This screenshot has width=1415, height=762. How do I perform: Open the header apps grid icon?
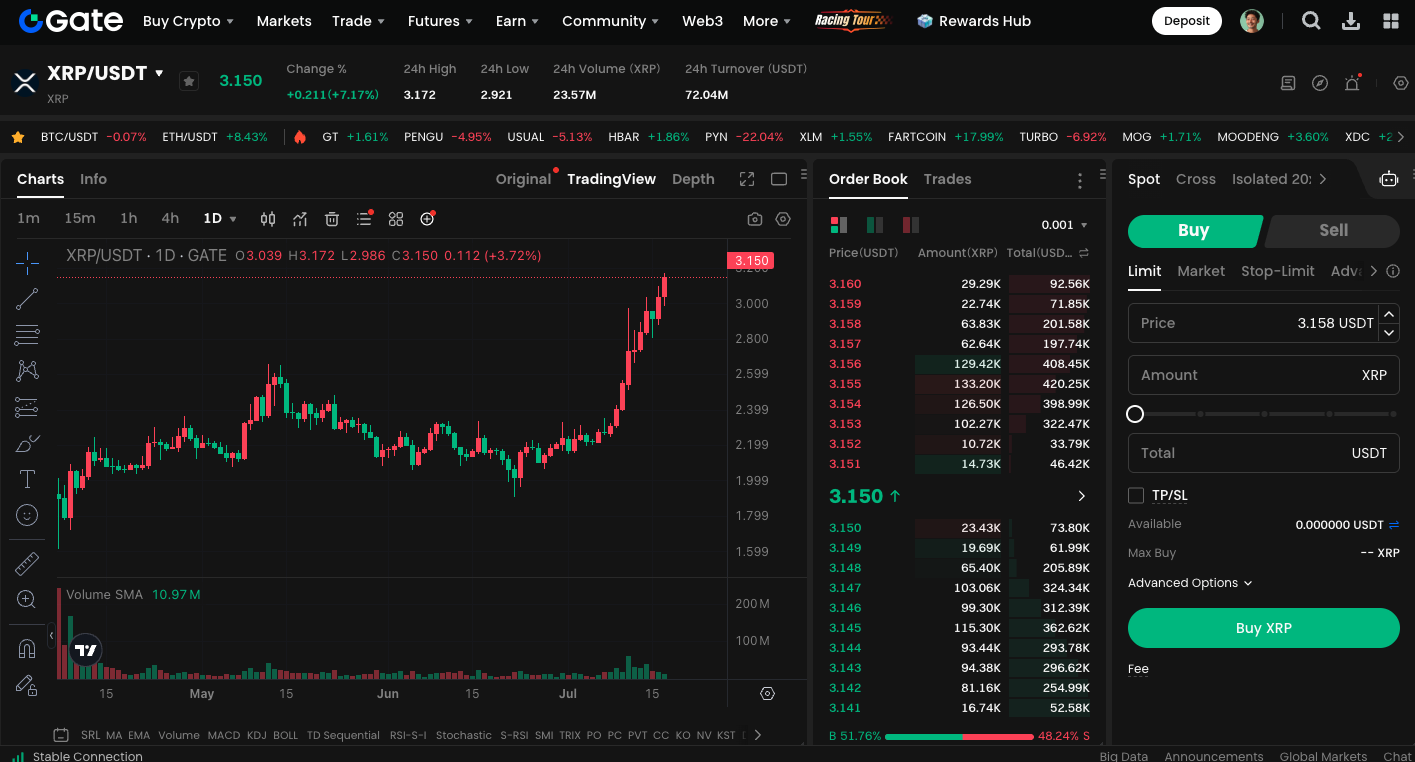click(1391, 21)
